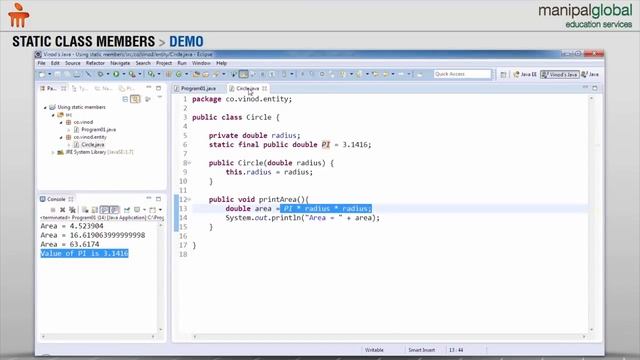The width and height of the screenshot is (640, 360).
Task: Maximize the Package Explorer panel
Action: [158, 88]
